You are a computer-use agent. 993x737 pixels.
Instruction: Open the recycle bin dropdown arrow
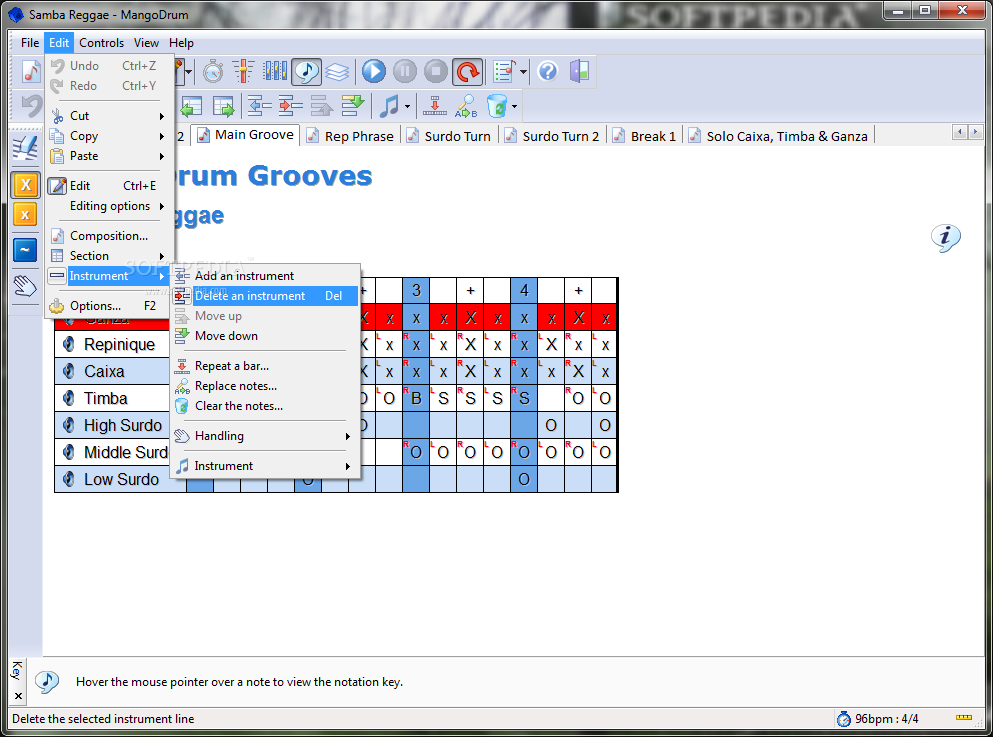tap(514, 106)
